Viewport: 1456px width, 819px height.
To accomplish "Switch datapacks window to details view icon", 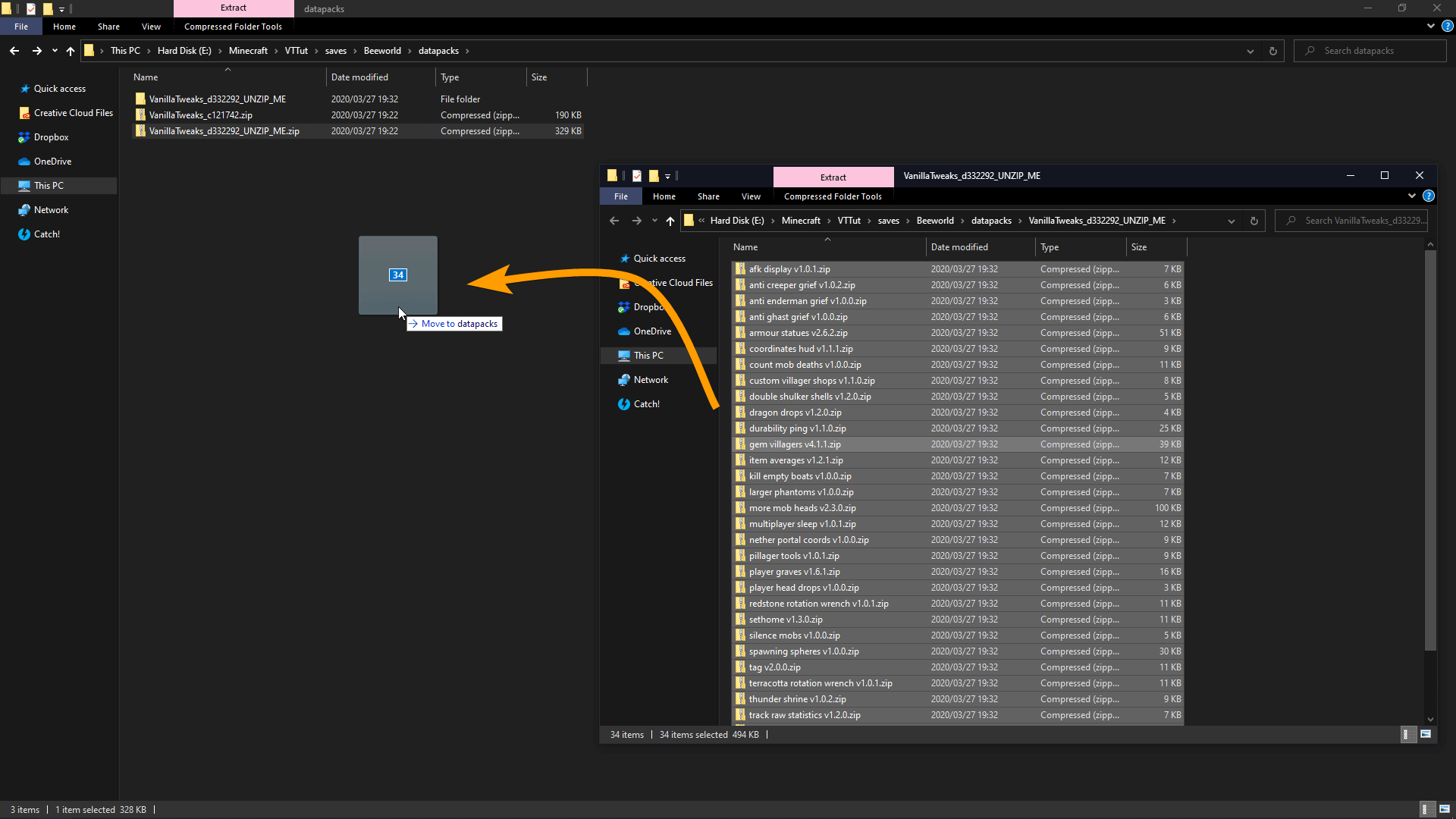I will click(x=1426, y=809).
